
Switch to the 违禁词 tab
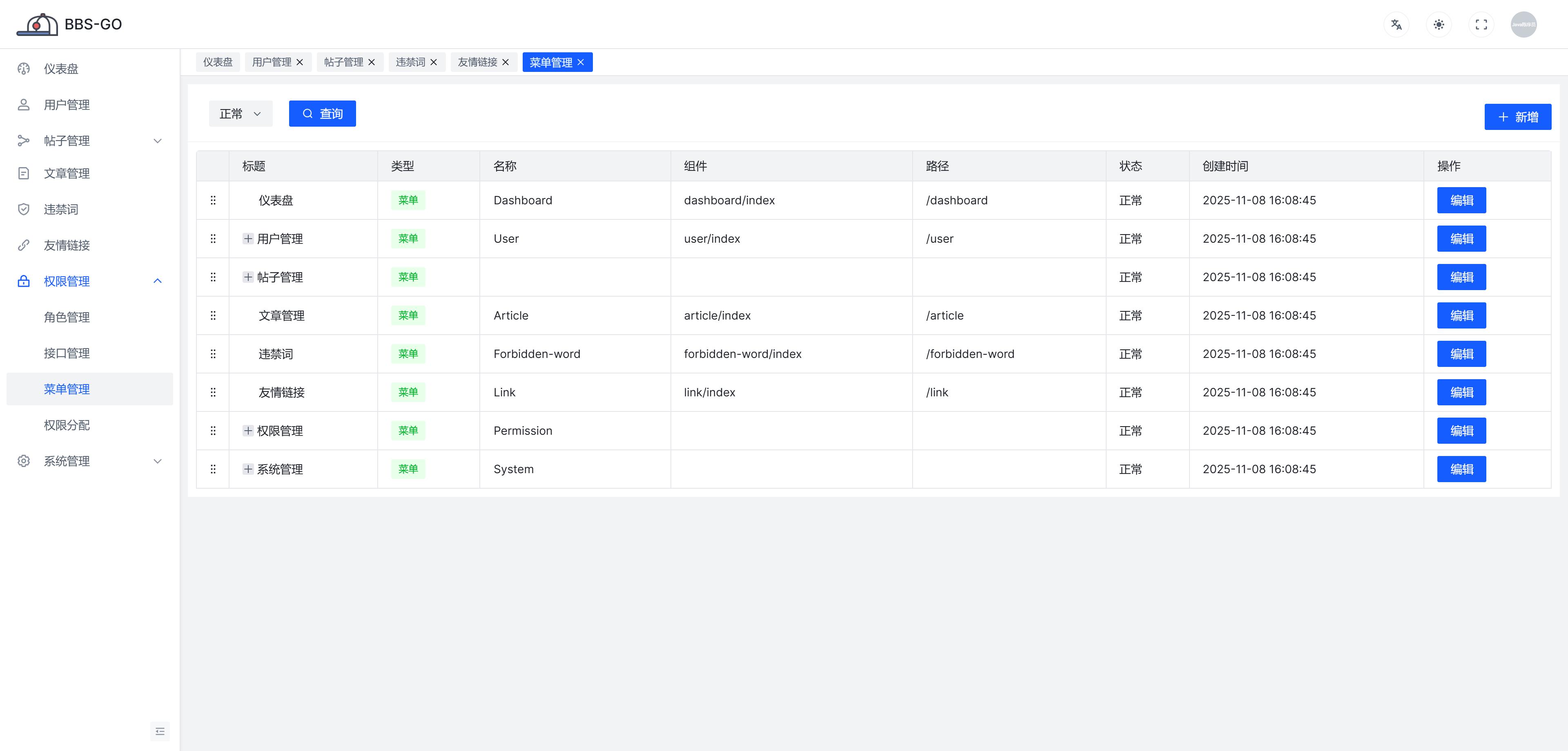[410, 62]
